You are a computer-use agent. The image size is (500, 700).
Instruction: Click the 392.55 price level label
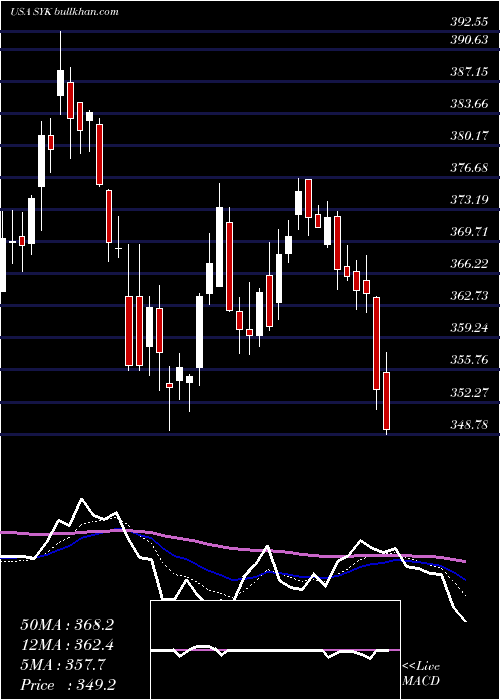point(469,21)
